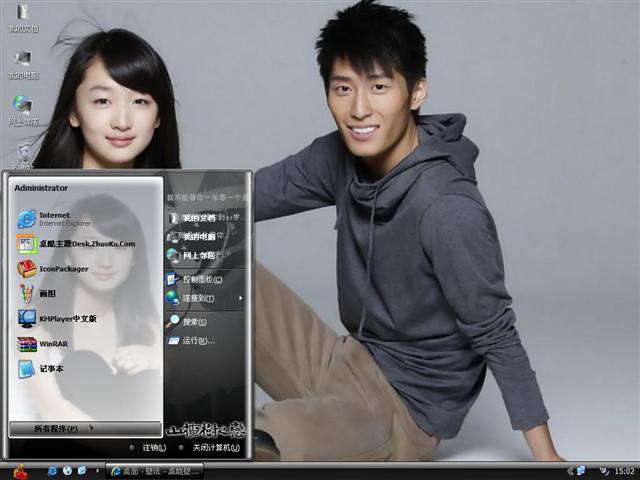Click the 注销(L) log off button

point(150,447)
